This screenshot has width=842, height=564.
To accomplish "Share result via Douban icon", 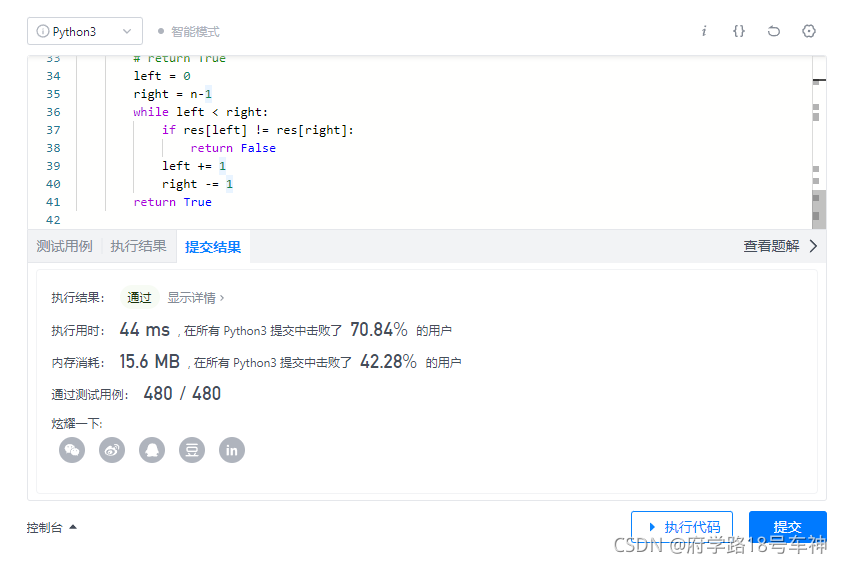I will [192, 450].
